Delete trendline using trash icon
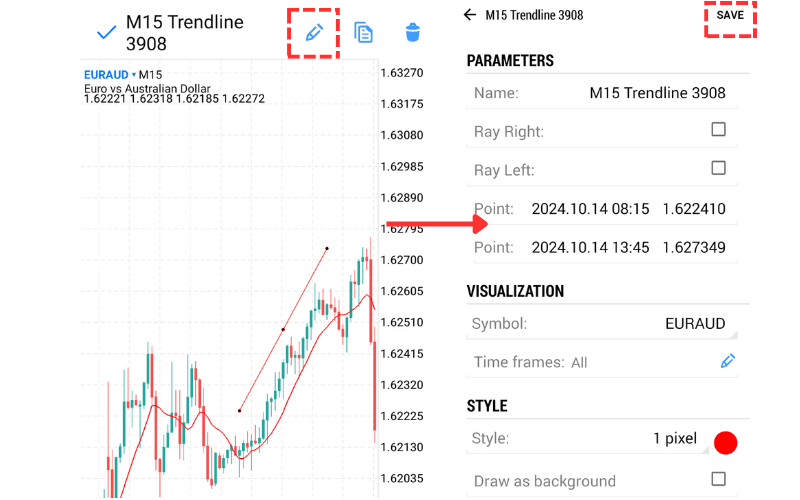This screenshot has width=800, height=500. [x=412, y=33]
